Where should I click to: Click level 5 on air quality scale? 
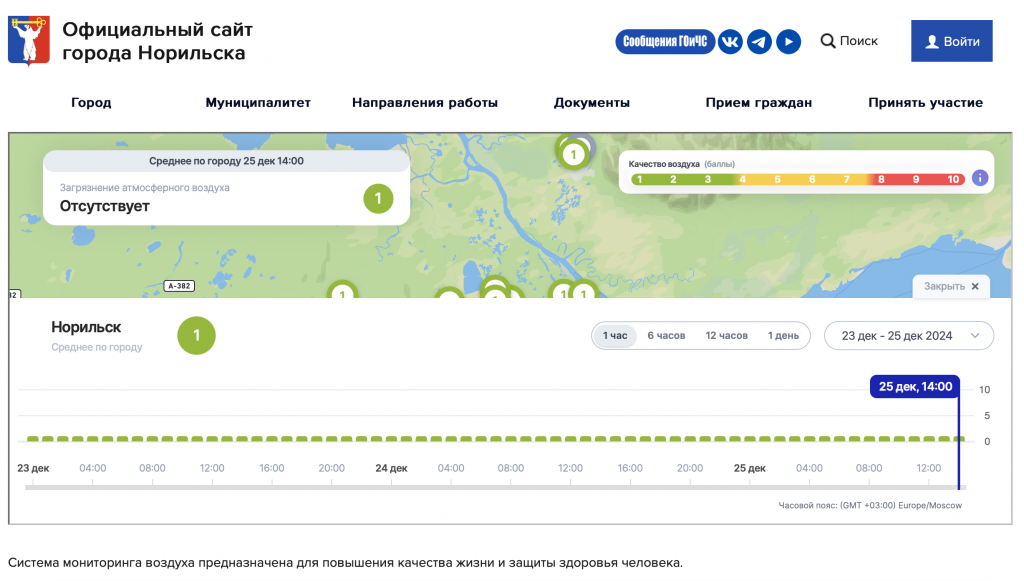click(777, 179)
